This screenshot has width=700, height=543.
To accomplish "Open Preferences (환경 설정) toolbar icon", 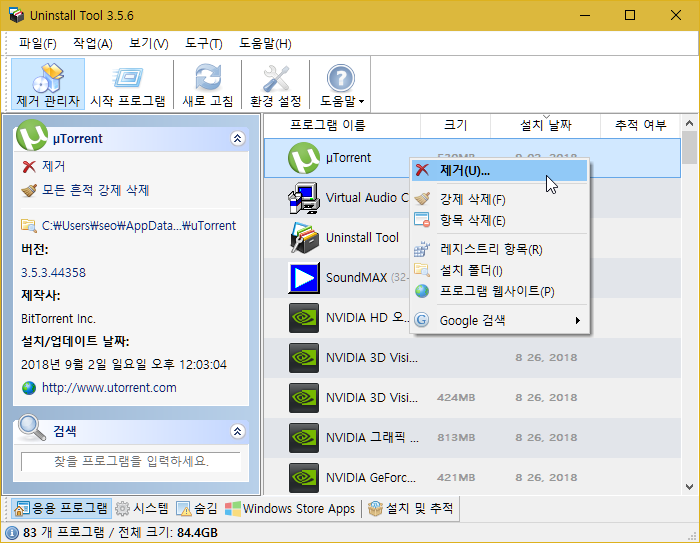I will tap(275, 85).
